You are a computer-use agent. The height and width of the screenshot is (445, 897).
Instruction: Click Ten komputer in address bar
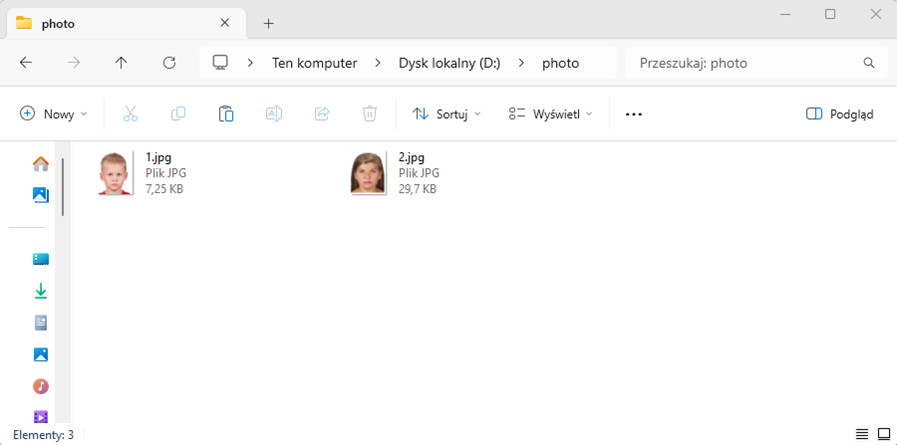pos(314,63)
